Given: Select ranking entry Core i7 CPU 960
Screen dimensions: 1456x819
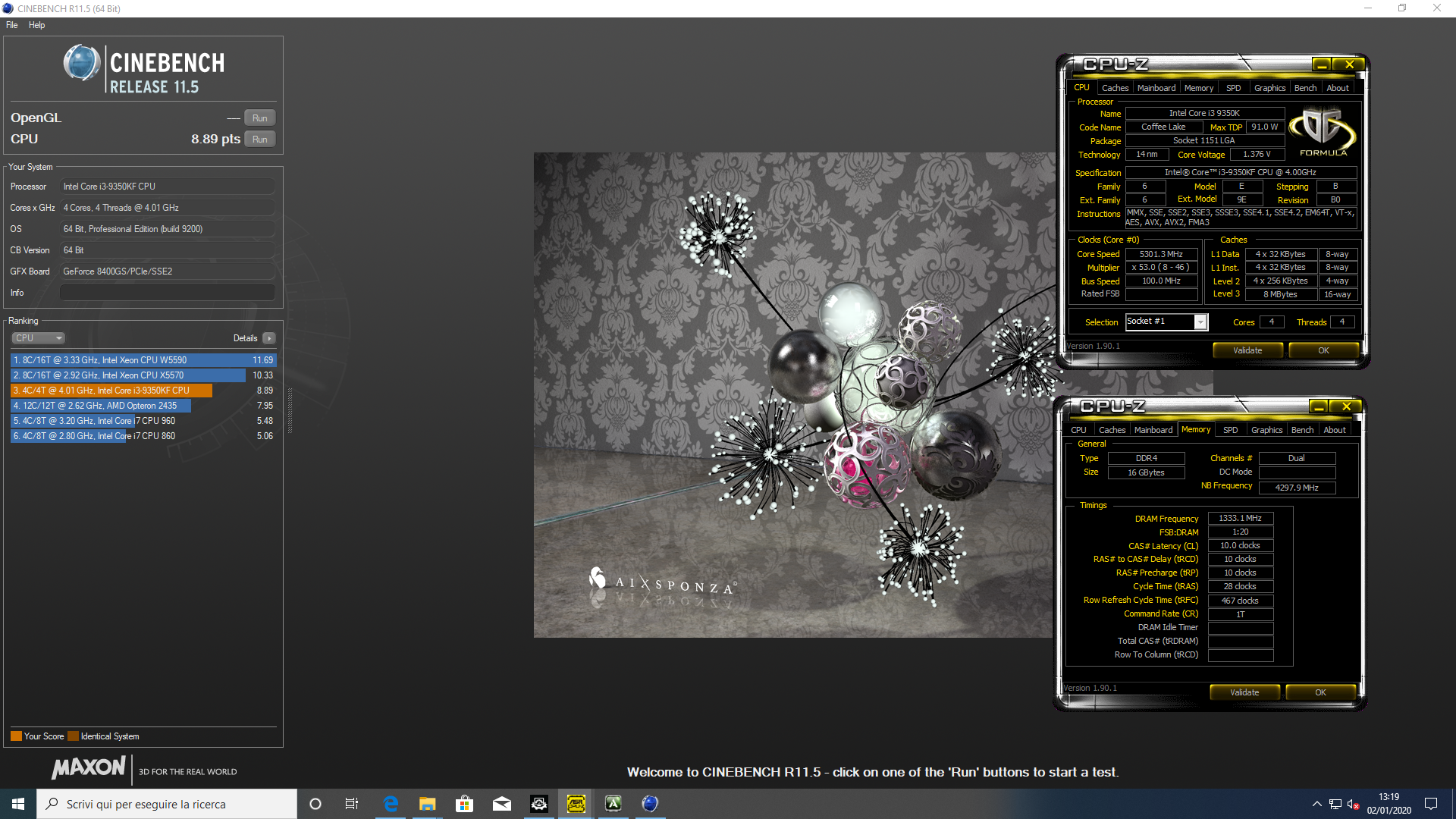Looking at the screenshot, I should 143,421.
